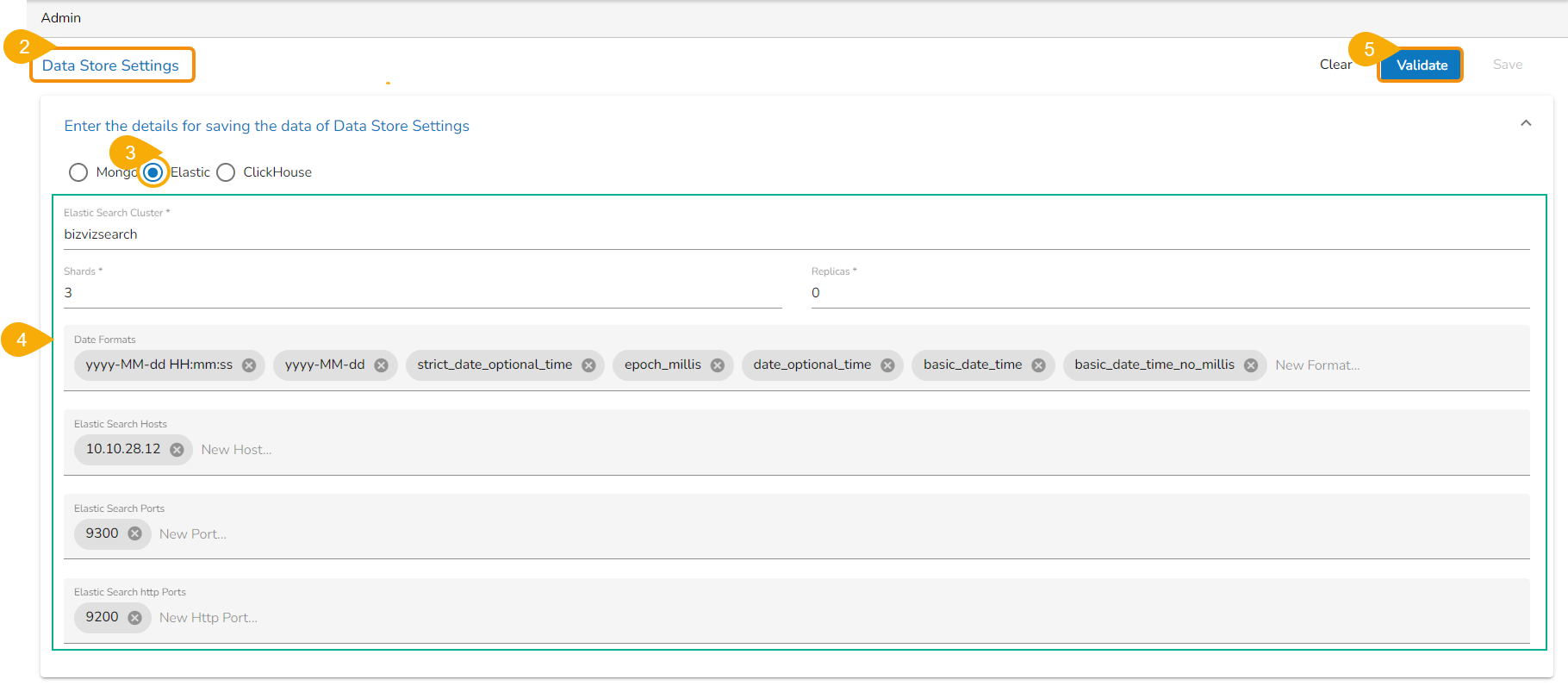
Task: Select the Elastic radio button
Action: click(153, 172)
